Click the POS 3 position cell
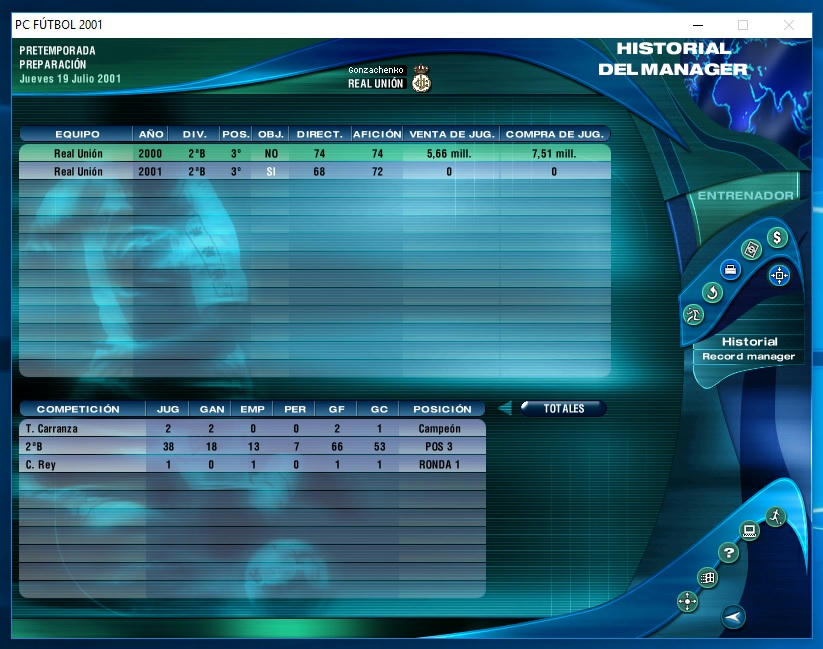823x649 pixels. (439, 446)
